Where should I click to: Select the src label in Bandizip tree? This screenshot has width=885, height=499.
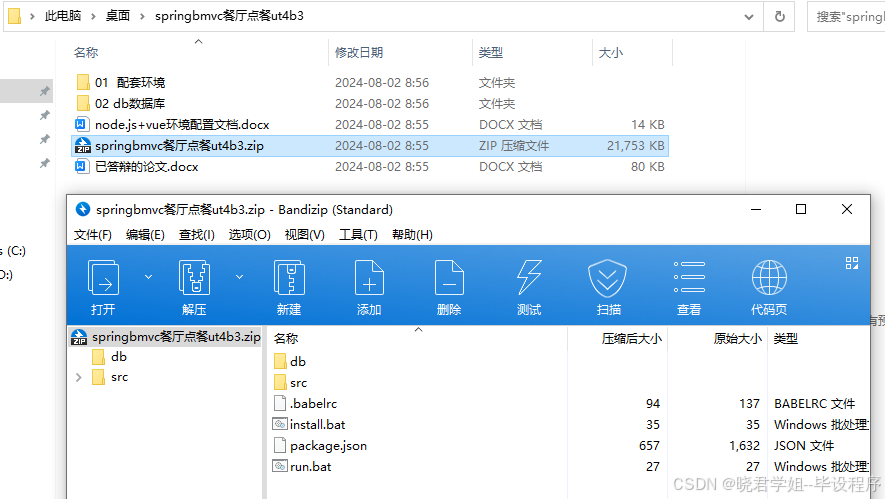point(120,377)
